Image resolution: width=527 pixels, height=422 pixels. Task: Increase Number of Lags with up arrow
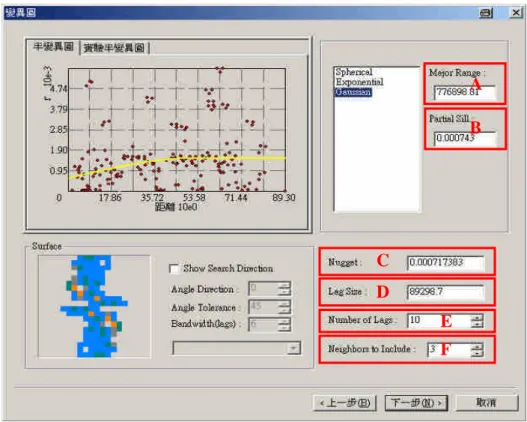click(x=477, y=317)
